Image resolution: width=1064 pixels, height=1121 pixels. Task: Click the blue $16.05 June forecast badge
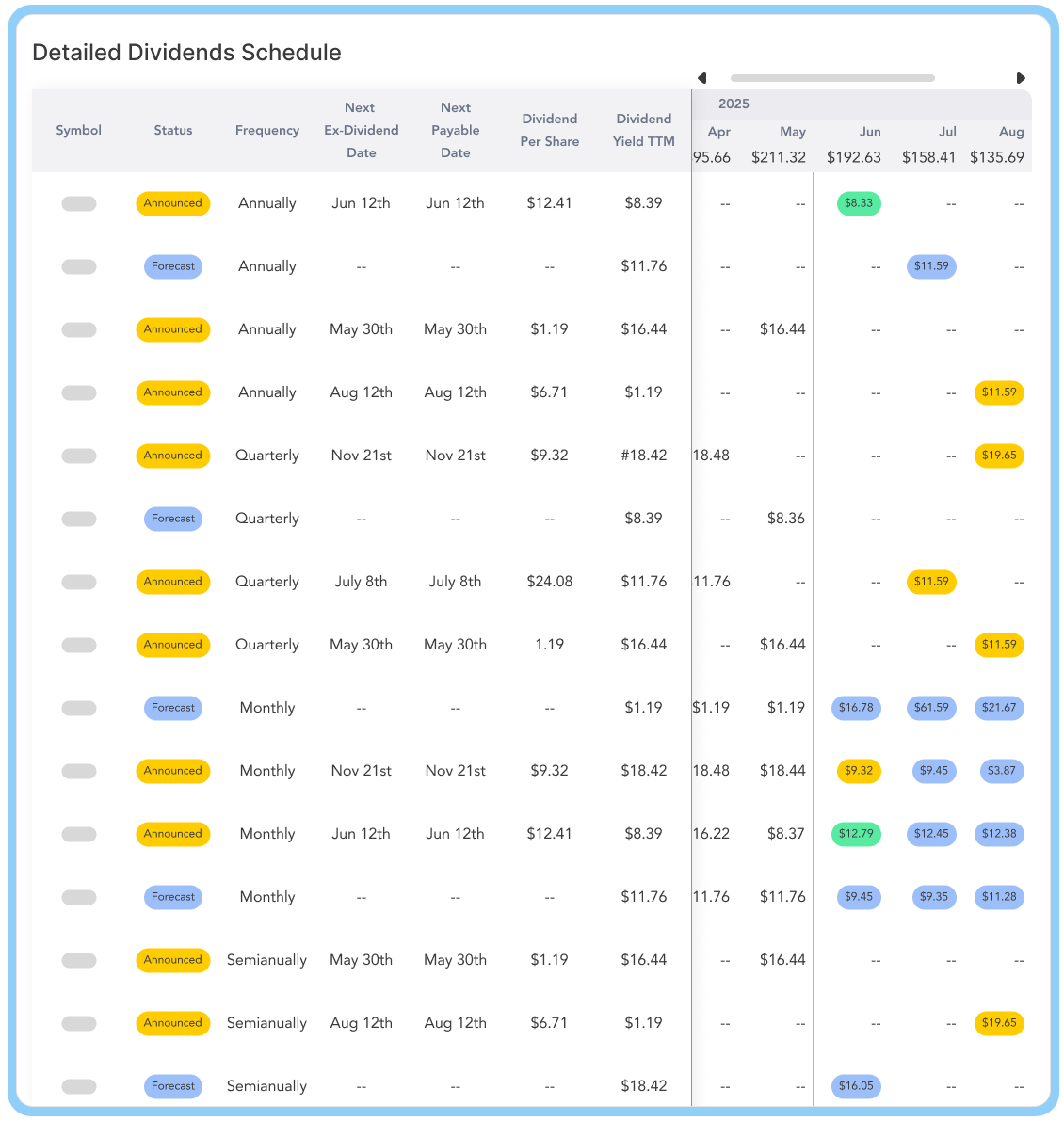coord(856,1086)
